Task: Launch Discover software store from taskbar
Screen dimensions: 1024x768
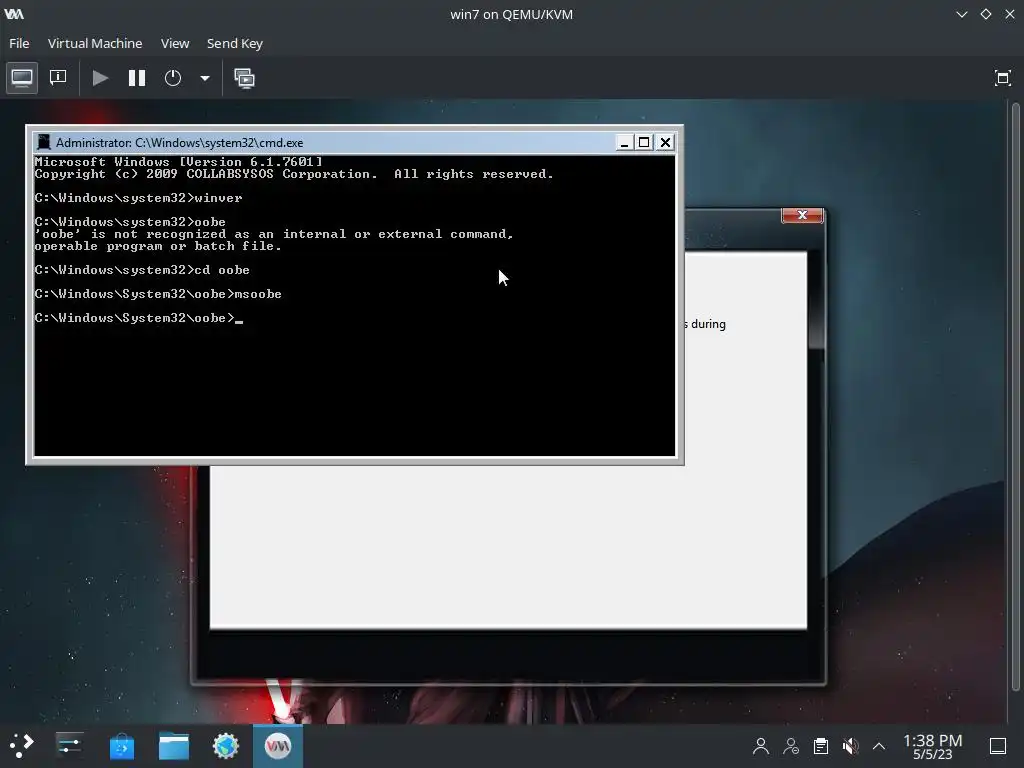Action: tap(121, 746)
